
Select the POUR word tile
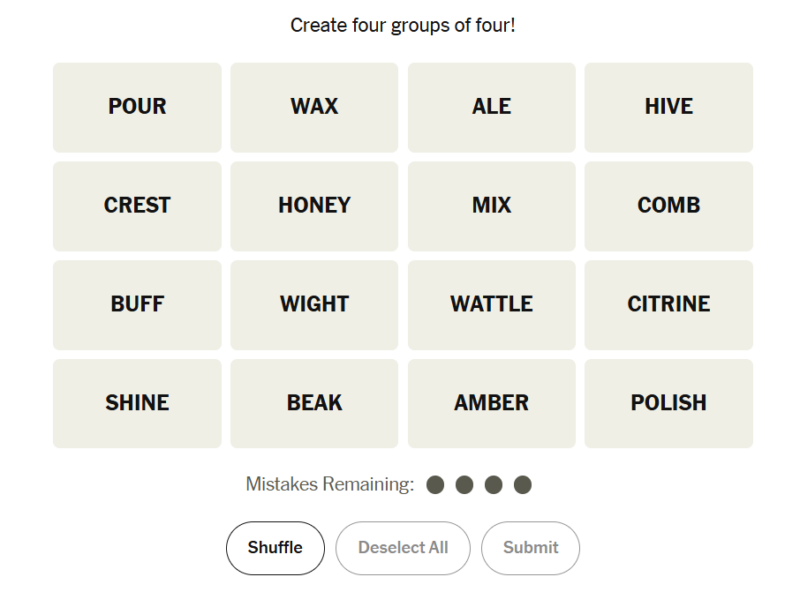pyautogui.click(x=137, y=107)
